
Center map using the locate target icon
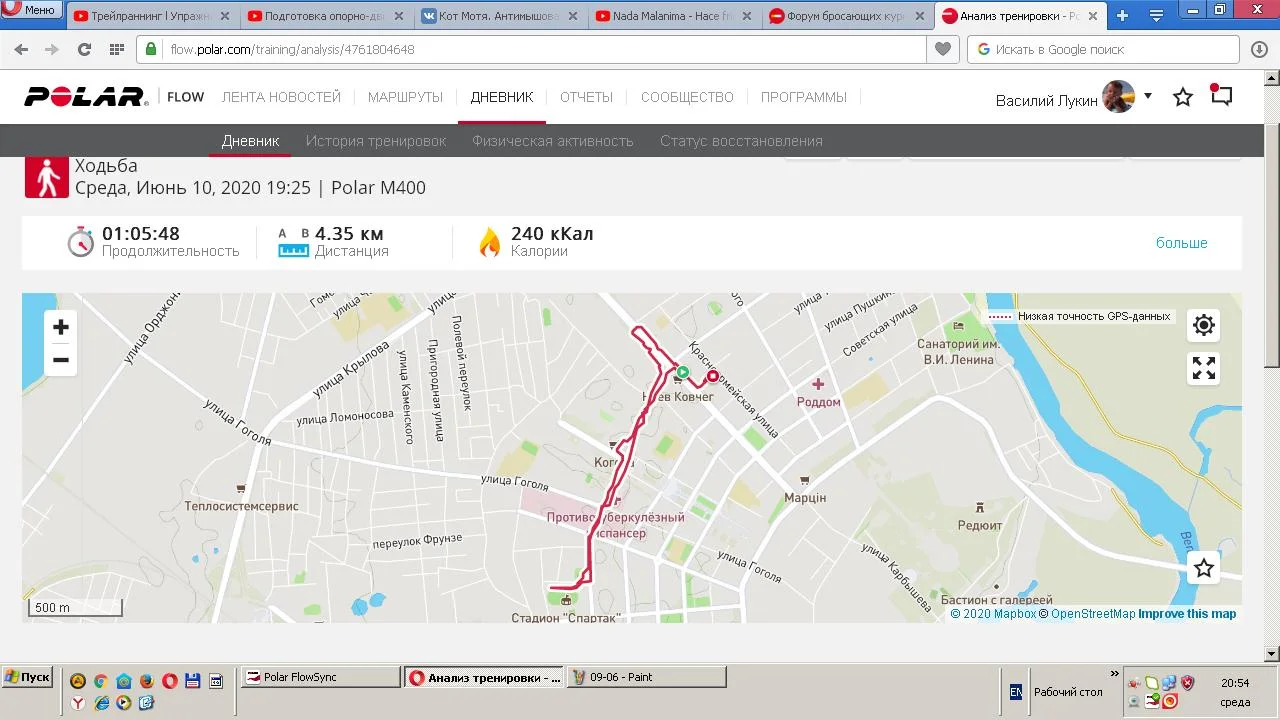click(1204, 325)
